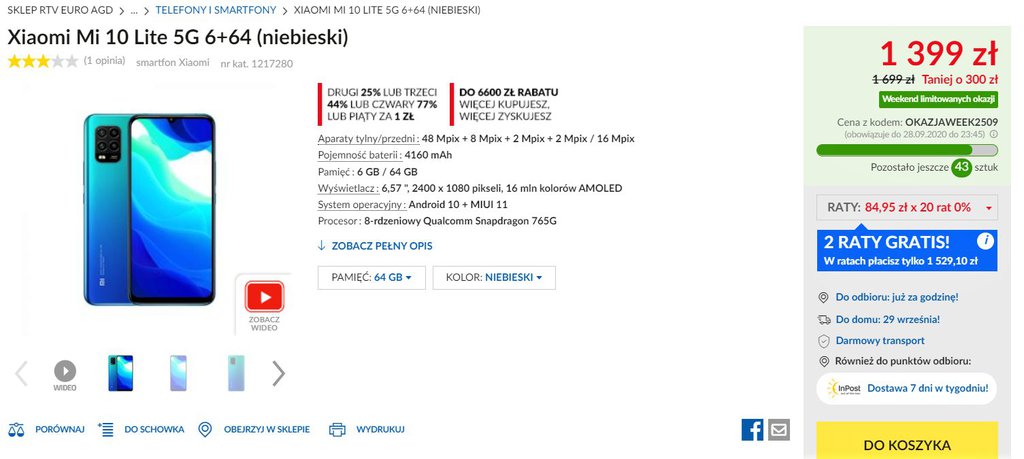Image resolution: width=1024 pixels, height=459 pixels.
Task: Select the blue phone front-and-back thumbnail
Action: 120,373
